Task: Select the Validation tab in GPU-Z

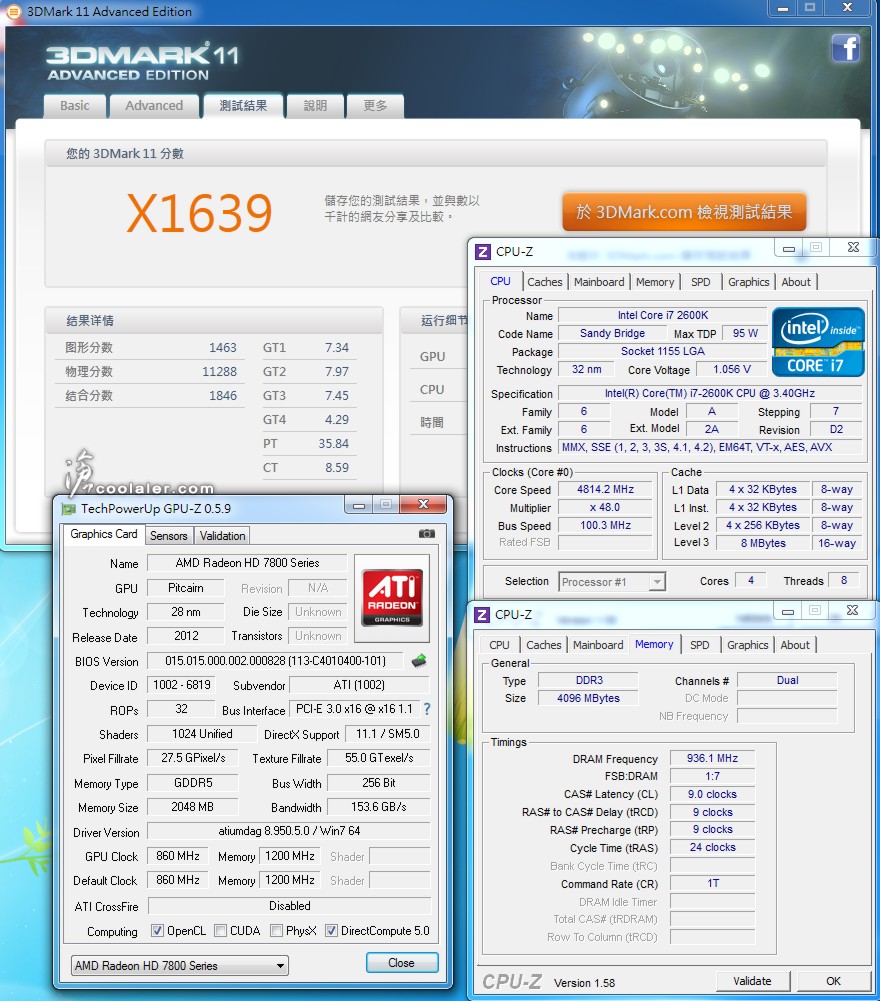Action: pyautogui.click(x=222, y=536)
